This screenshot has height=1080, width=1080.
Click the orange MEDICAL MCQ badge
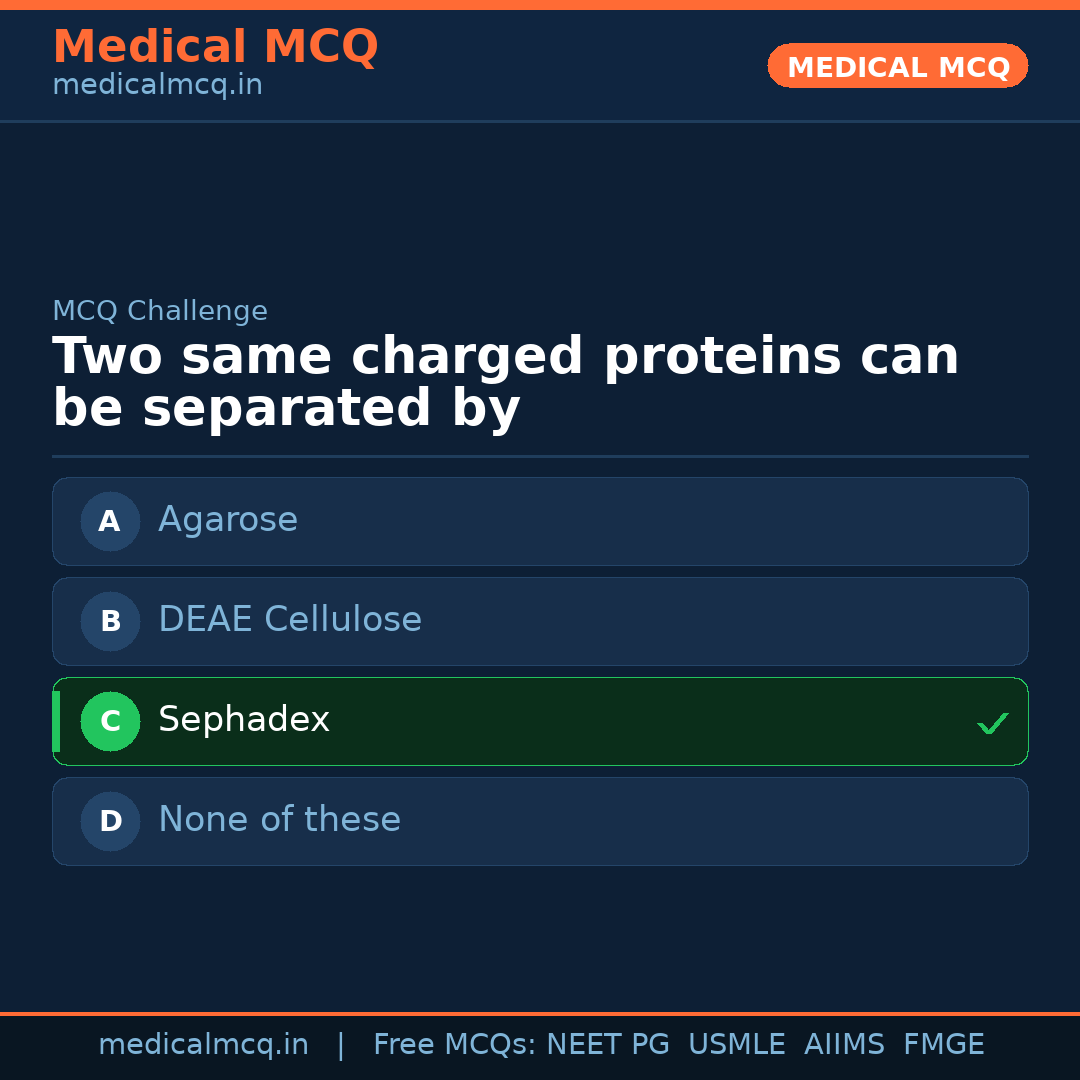[897, 66]
